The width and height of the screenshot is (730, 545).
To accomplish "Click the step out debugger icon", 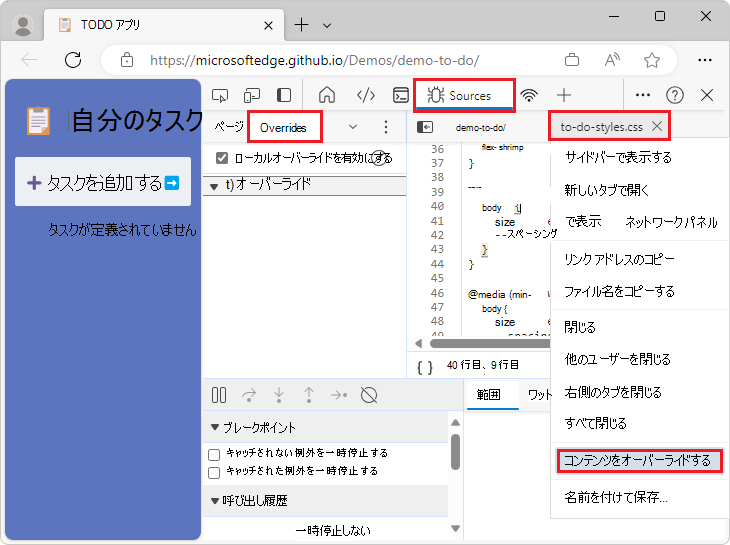I will [309, 395].
